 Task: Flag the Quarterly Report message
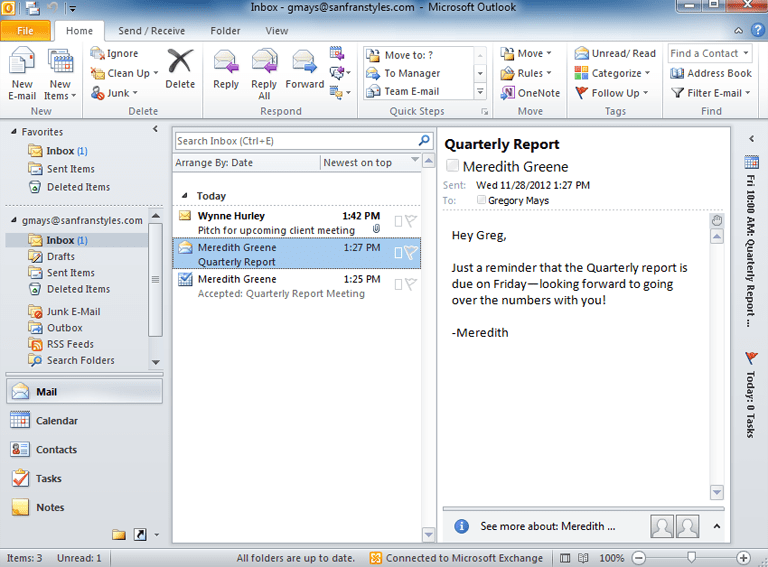(x=411, y=253)
